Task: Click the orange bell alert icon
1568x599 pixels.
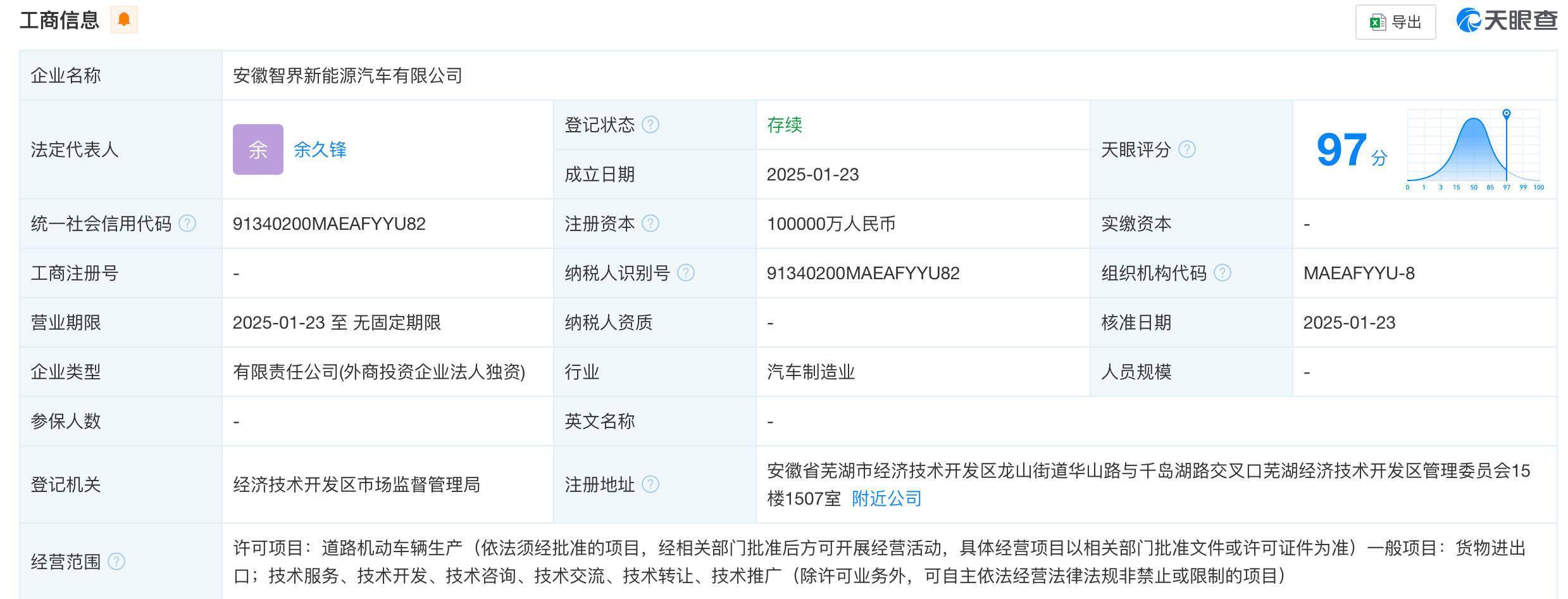Action: pyautogui.click(x=124, y=20)
